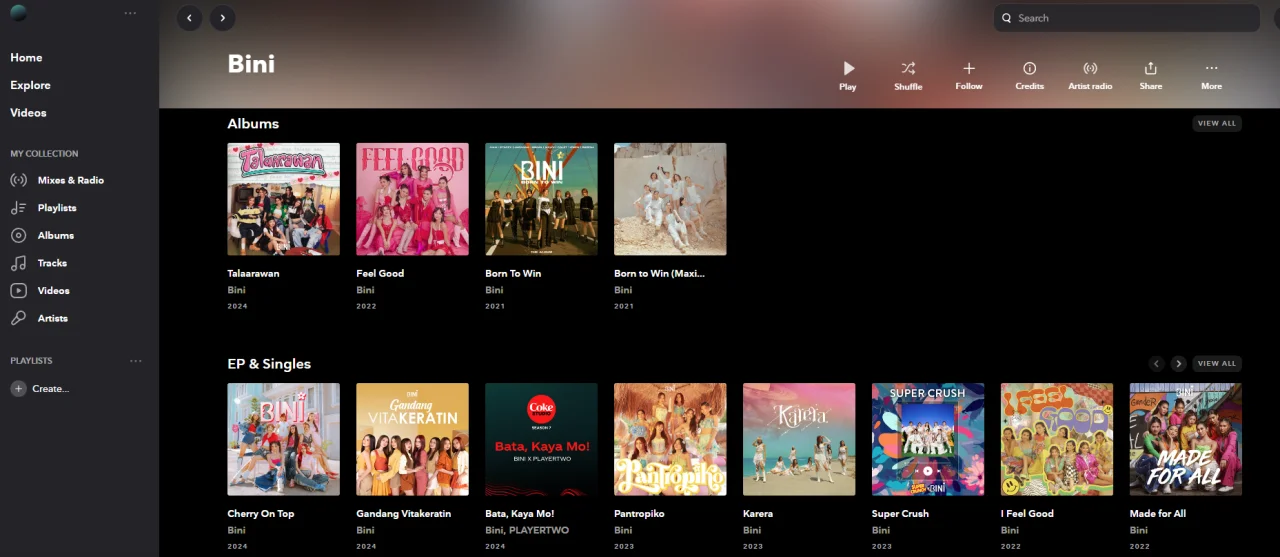Image resolution: width=1280 pixels, height=557 pixels.
Task: Open Videos in the main navigation
Action: [28, 113]
